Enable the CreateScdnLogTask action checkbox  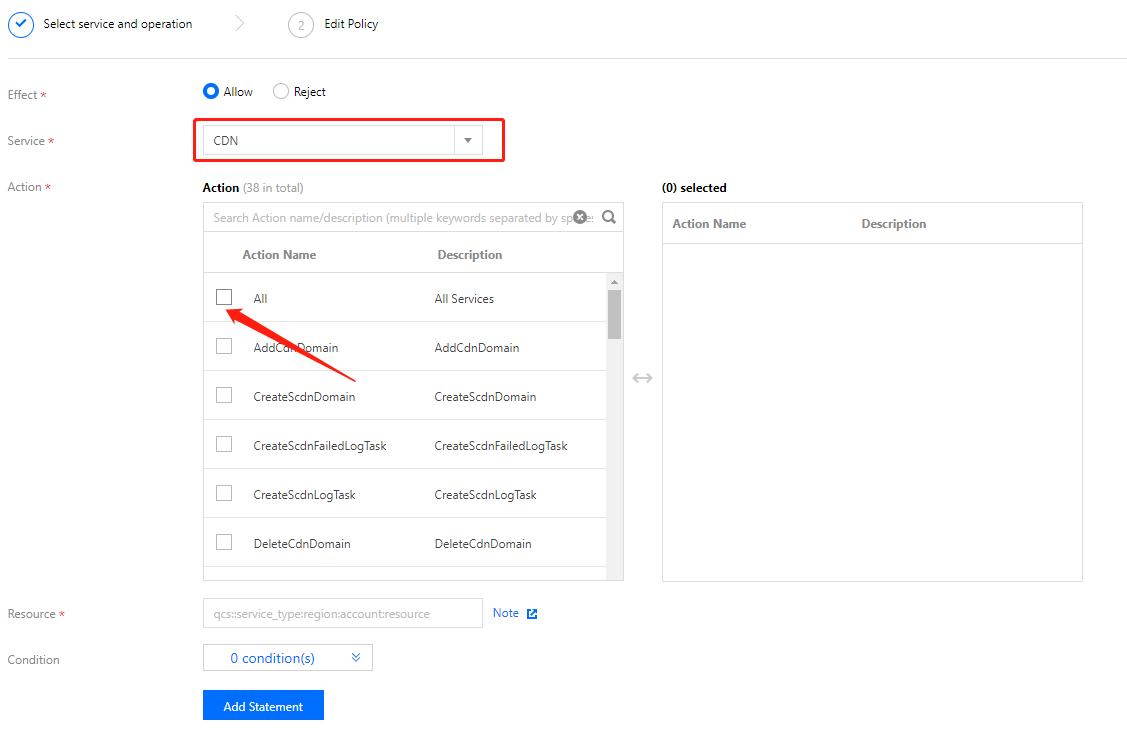coord(224,493)
